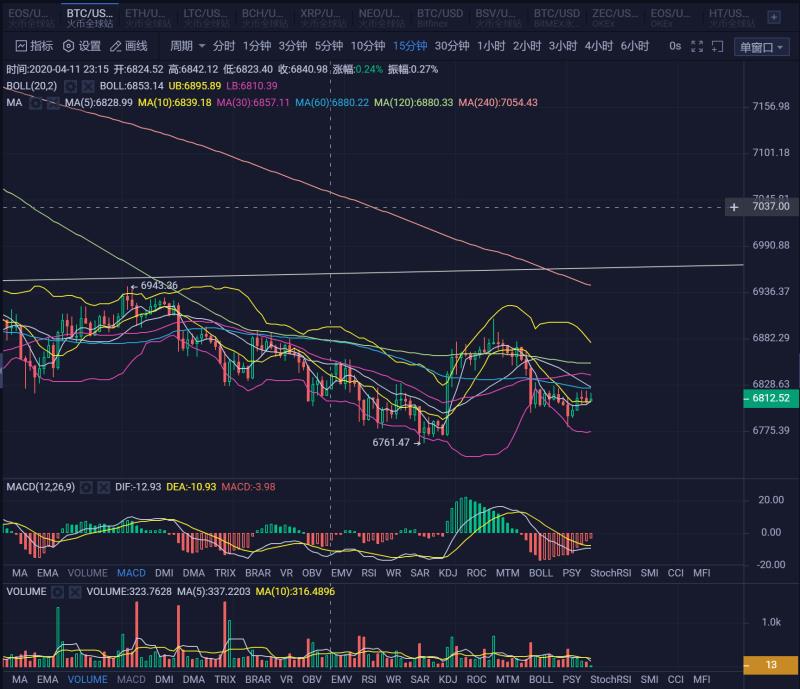This screenshot has width=800, height=689.
Task: Select the 3分钟 interval
Action: [292, 46]
